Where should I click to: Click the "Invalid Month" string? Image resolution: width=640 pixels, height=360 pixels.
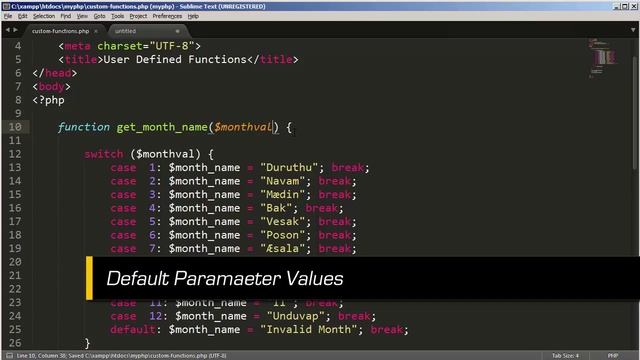(x=309, y=329)
